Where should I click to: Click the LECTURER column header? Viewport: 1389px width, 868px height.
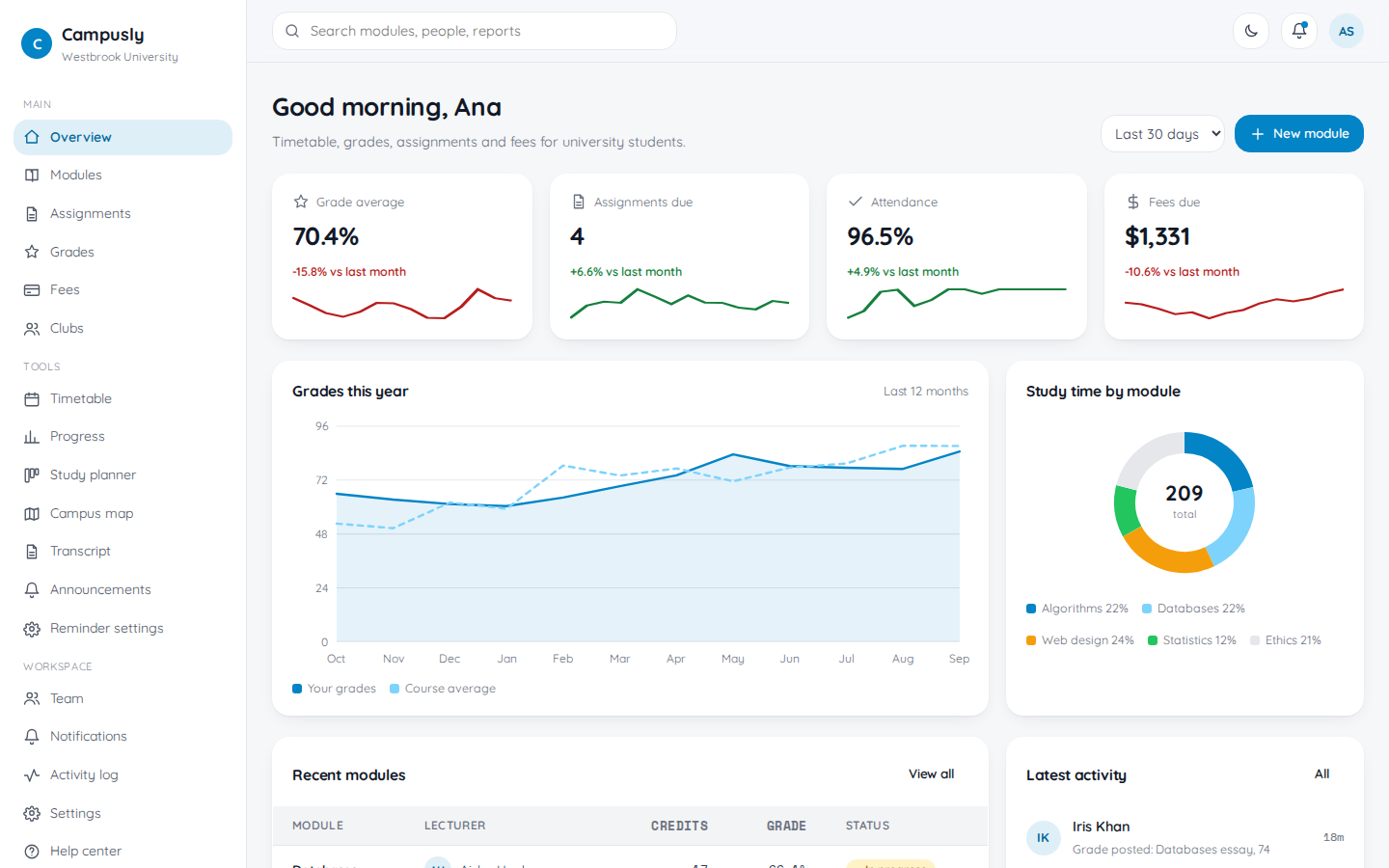pos(455,827)
